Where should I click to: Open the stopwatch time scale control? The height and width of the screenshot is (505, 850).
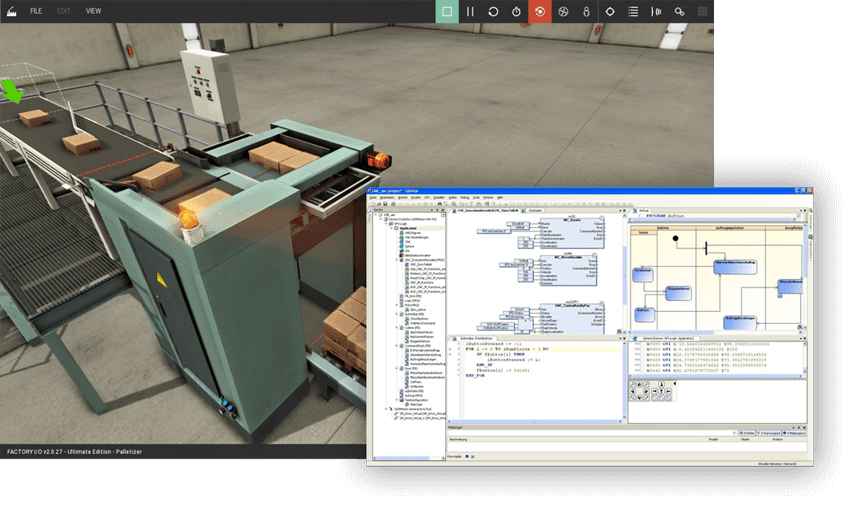(x=517, y=11)
